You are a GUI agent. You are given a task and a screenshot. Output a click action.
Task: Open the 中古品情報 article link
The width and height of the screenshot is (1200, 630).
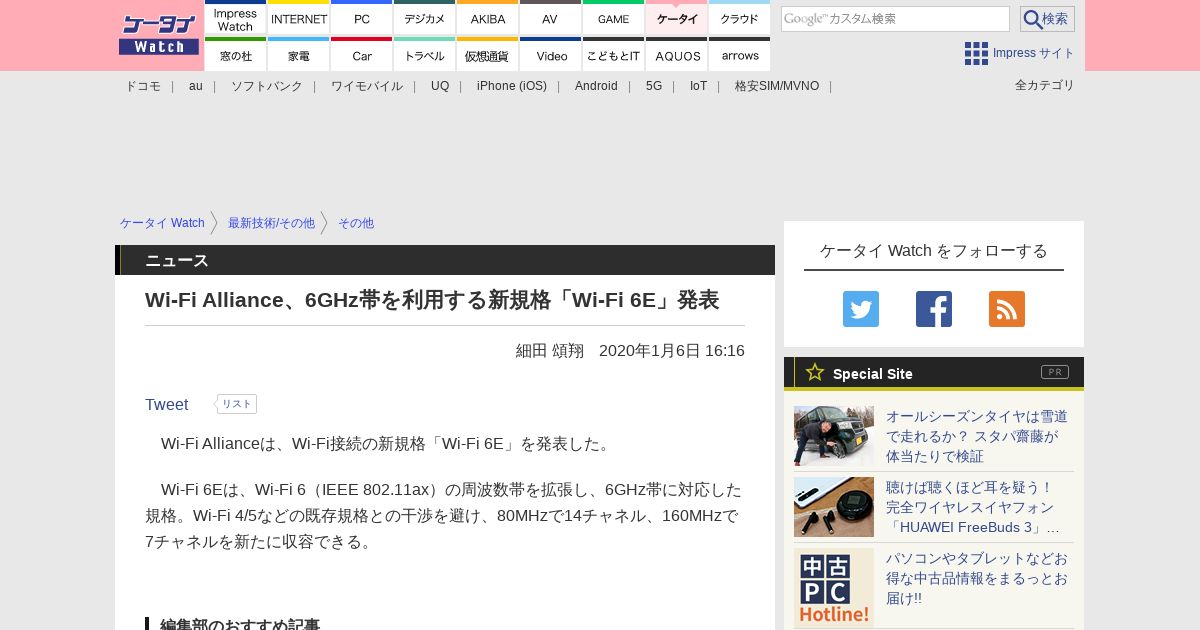pos(977,578)
